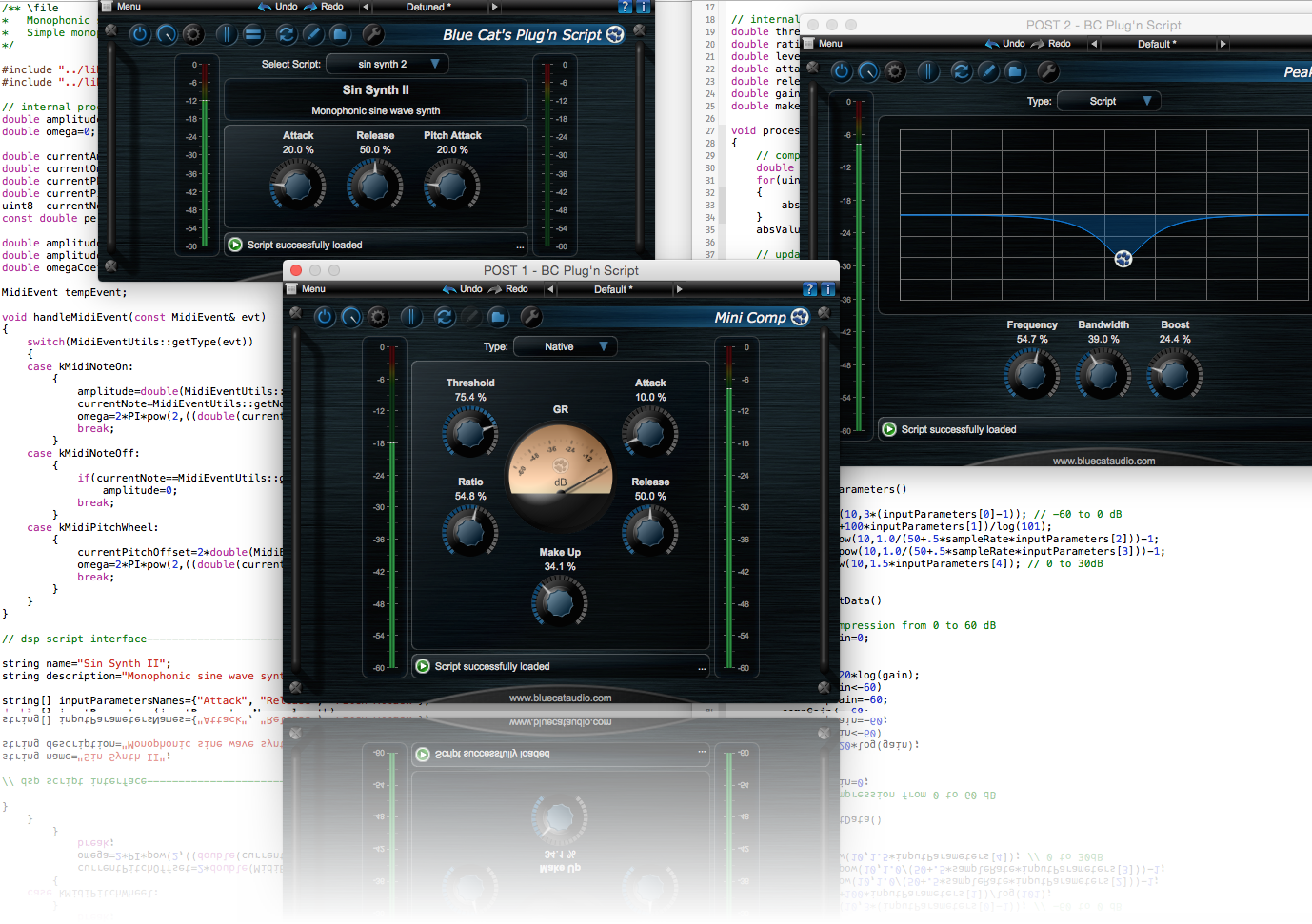Open Detuned preset name menu
The image size is (1312, 924).
[429, 7]
